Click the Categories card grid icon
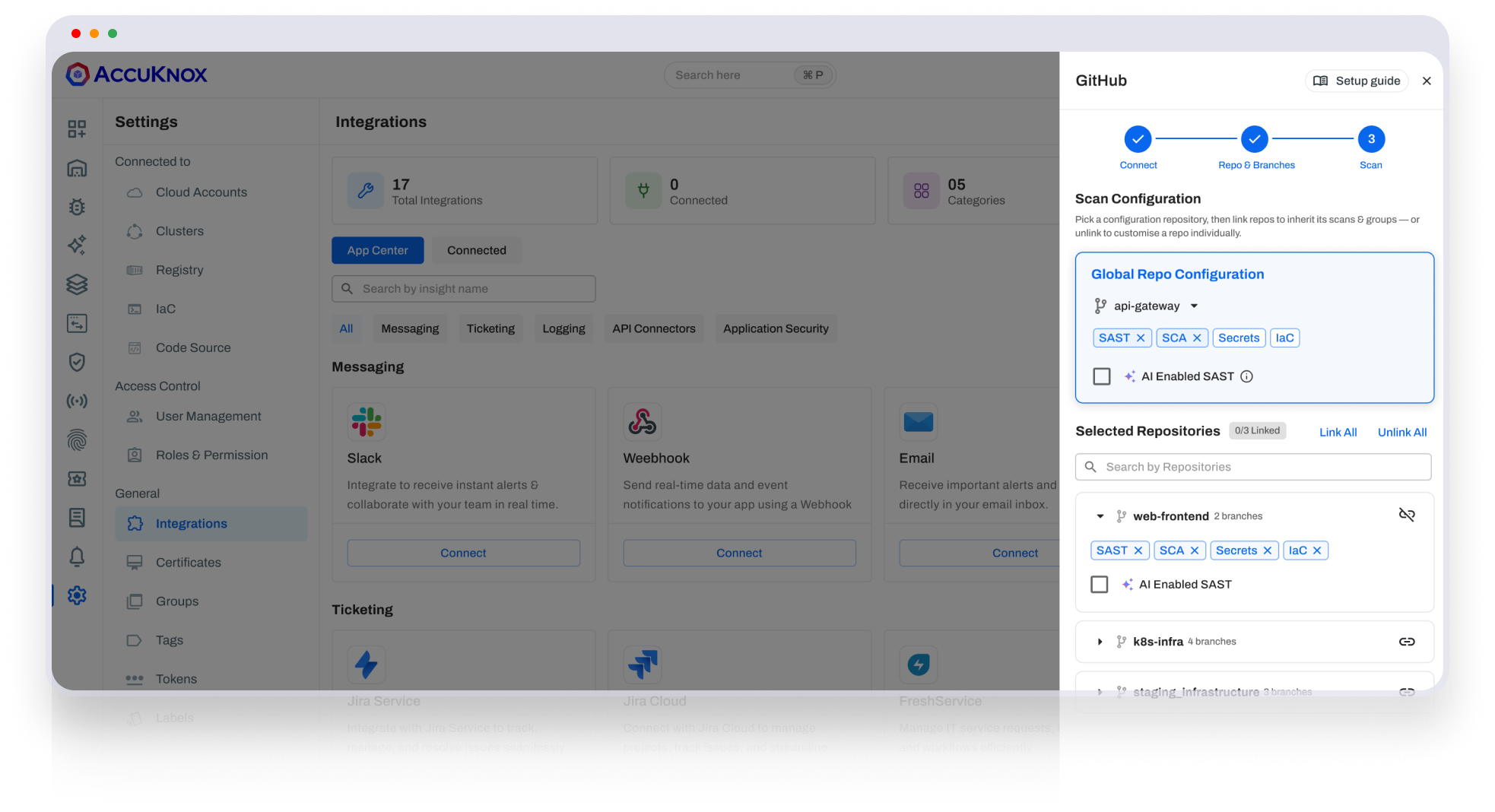 (922, 191)
